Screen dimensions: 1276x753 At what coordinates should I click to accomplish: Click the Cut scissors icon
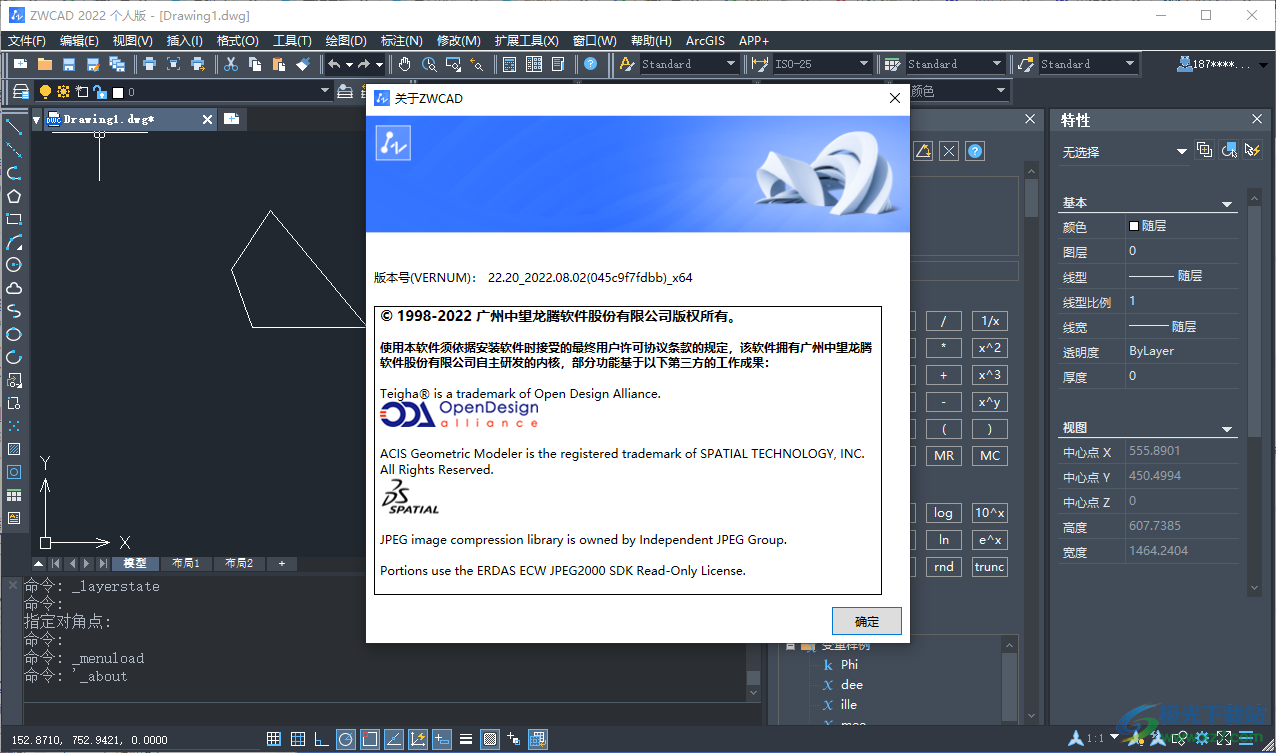231,64
